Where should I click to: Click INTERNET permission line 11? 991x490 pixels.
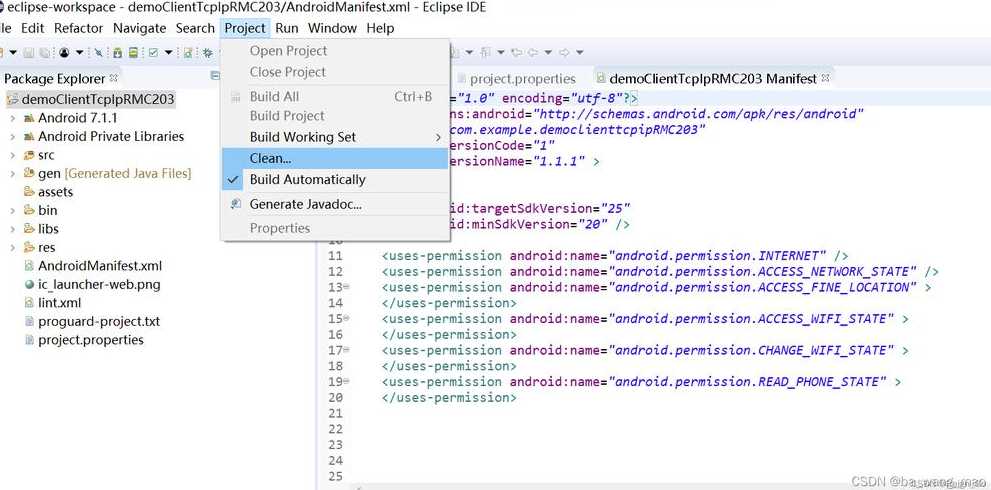tap(615, 255)
